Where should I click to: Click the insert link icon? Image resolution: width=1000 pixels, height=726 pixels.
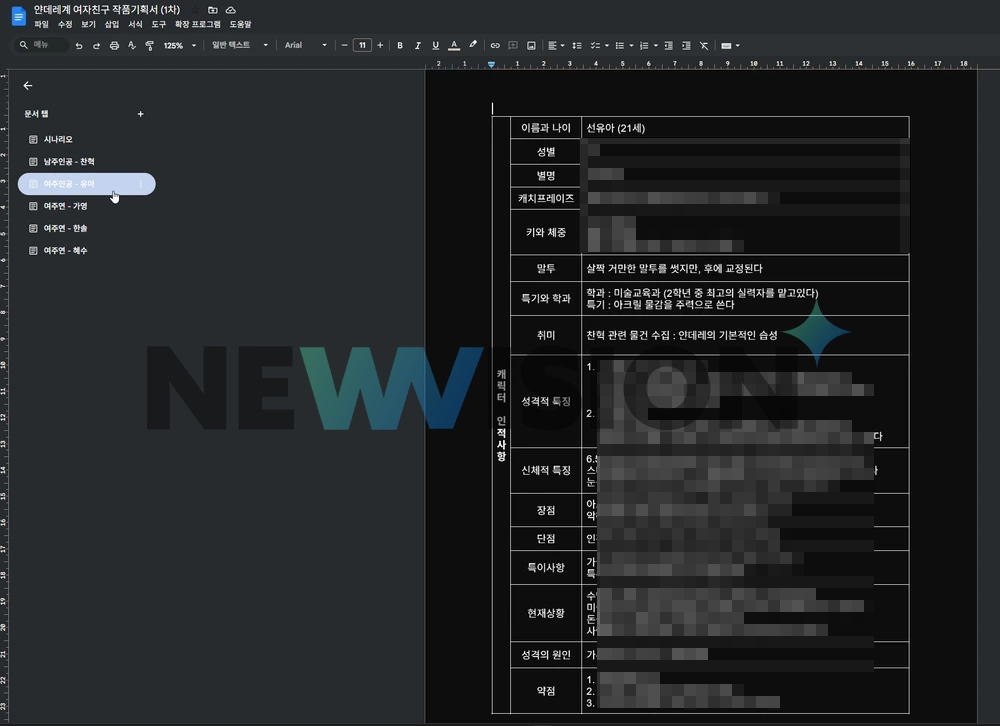point(494,46)
